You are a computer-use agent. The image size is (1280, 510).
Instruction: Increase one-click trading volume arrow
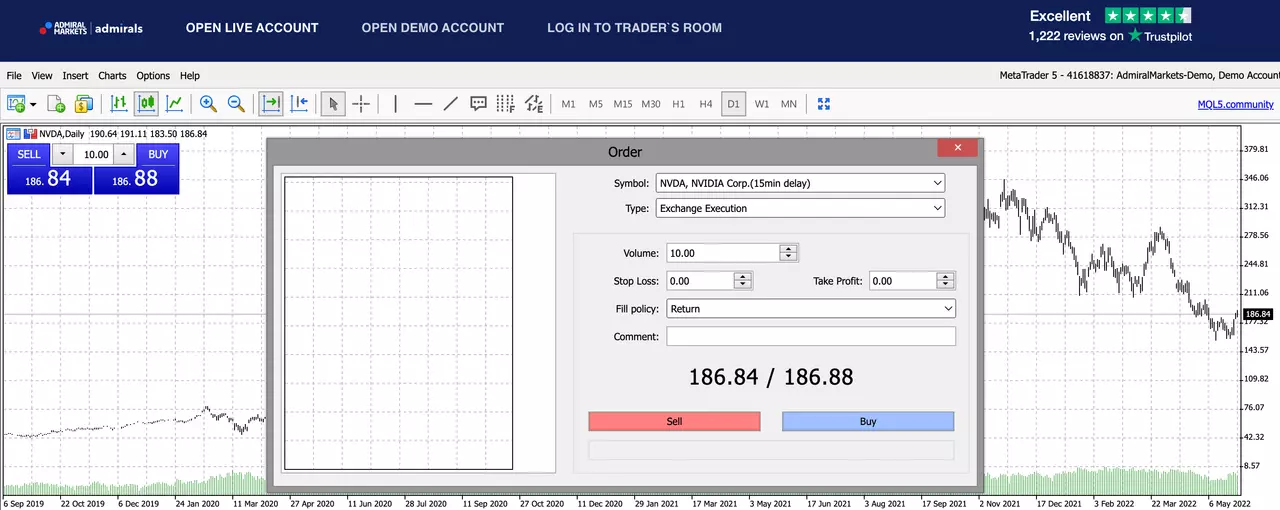pyautogui.click(x=124, y=154)
